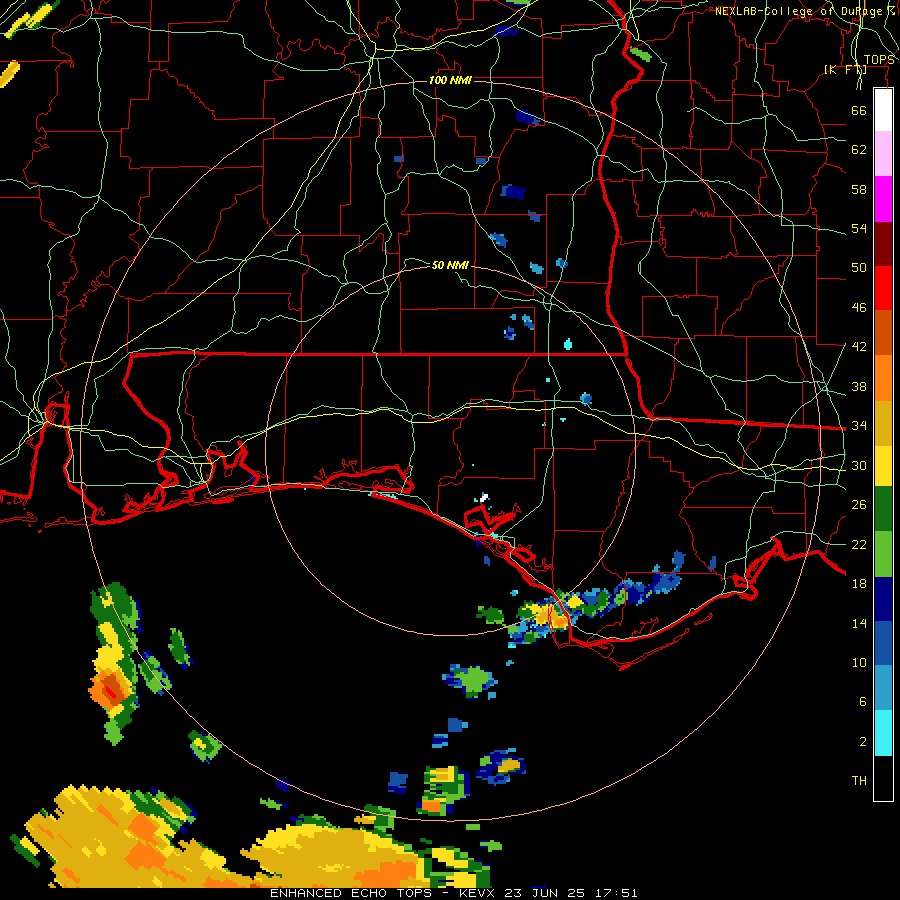
Task: Click the 18 legend value
Action: coord(859,583)
